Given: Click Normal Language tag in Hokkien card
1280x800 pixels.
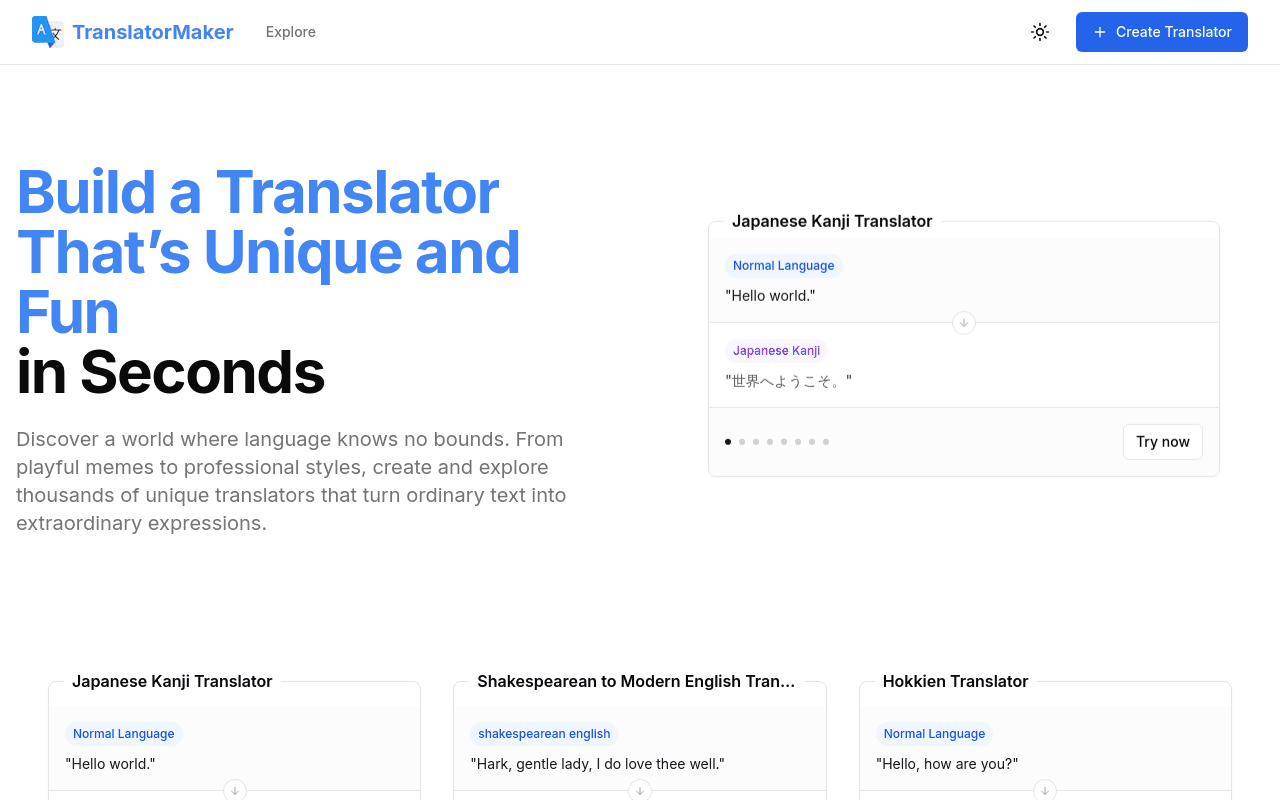Looking at the screenshot, I should [935, 734].
